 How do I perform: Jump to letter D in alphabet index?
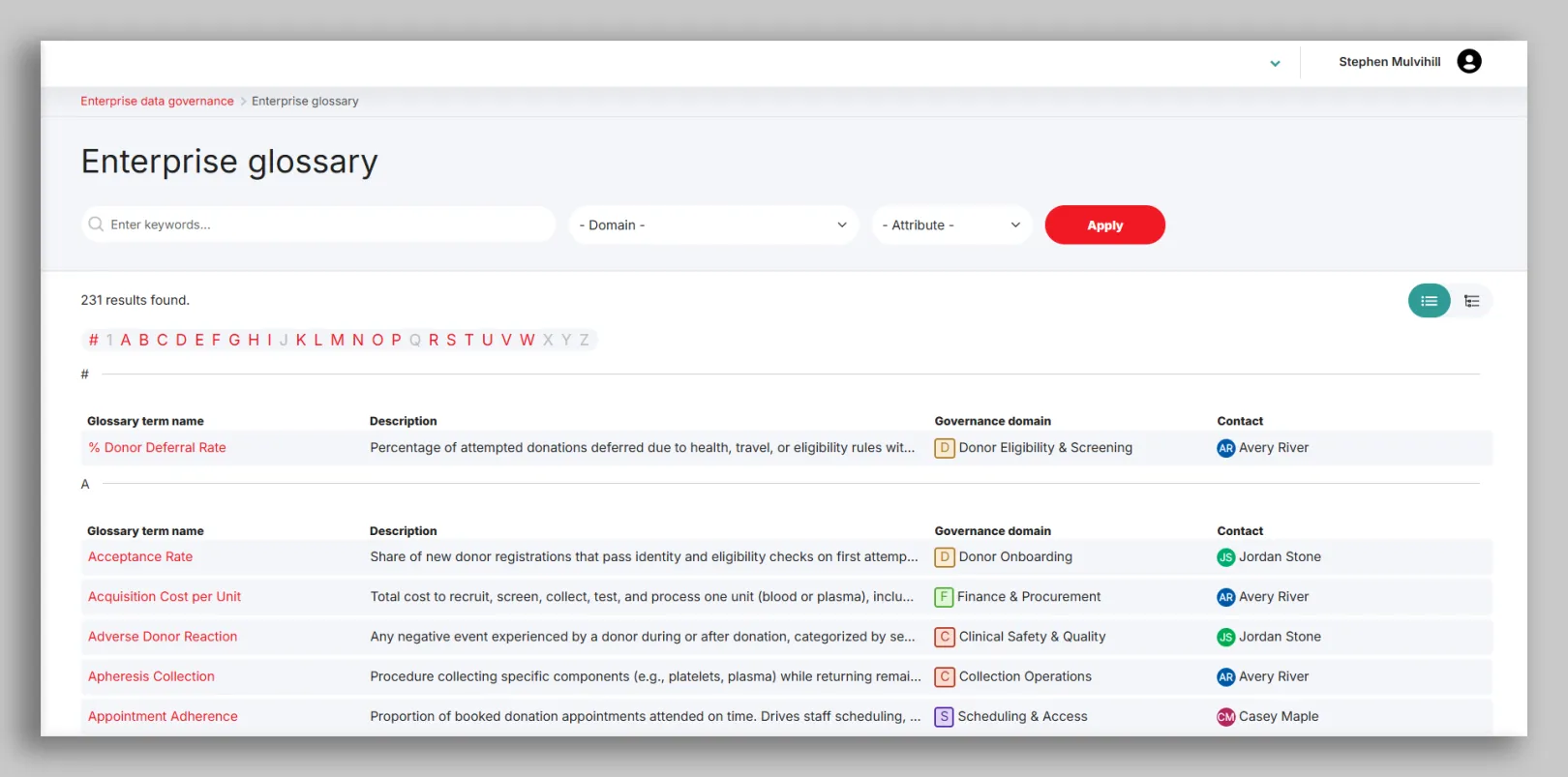(x=181, y=341)
